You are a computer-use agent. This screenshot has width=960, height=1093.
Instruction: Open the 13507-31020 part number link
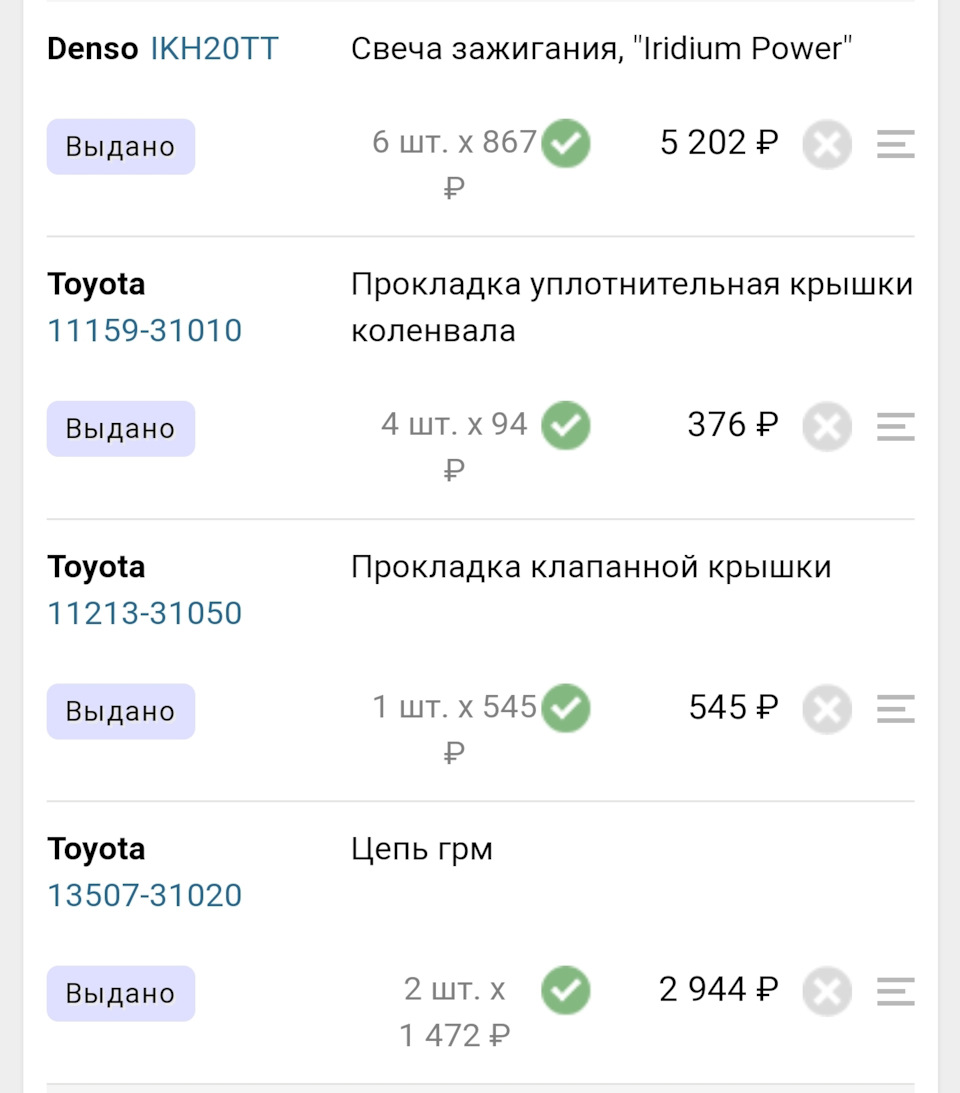click(x=143, y=895)
